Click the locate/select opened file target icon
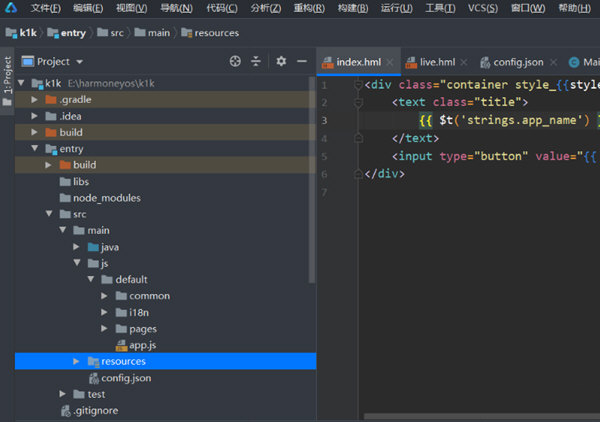The width and height of the screenshot is (600, 422). [235, 61]
